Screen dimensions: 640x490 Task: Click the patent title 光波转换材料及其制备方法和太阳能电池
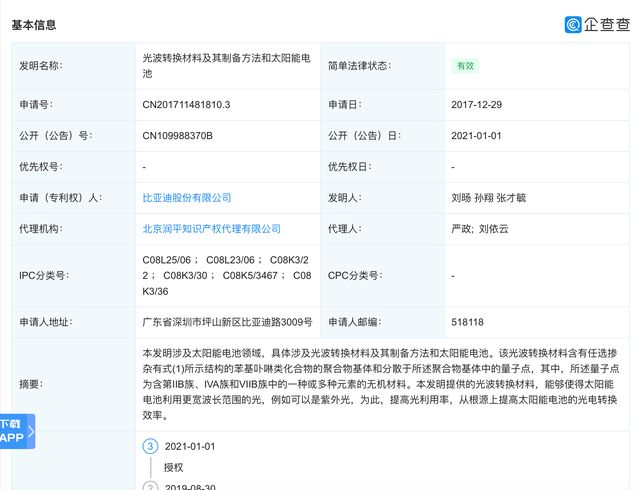coord(226,66)
